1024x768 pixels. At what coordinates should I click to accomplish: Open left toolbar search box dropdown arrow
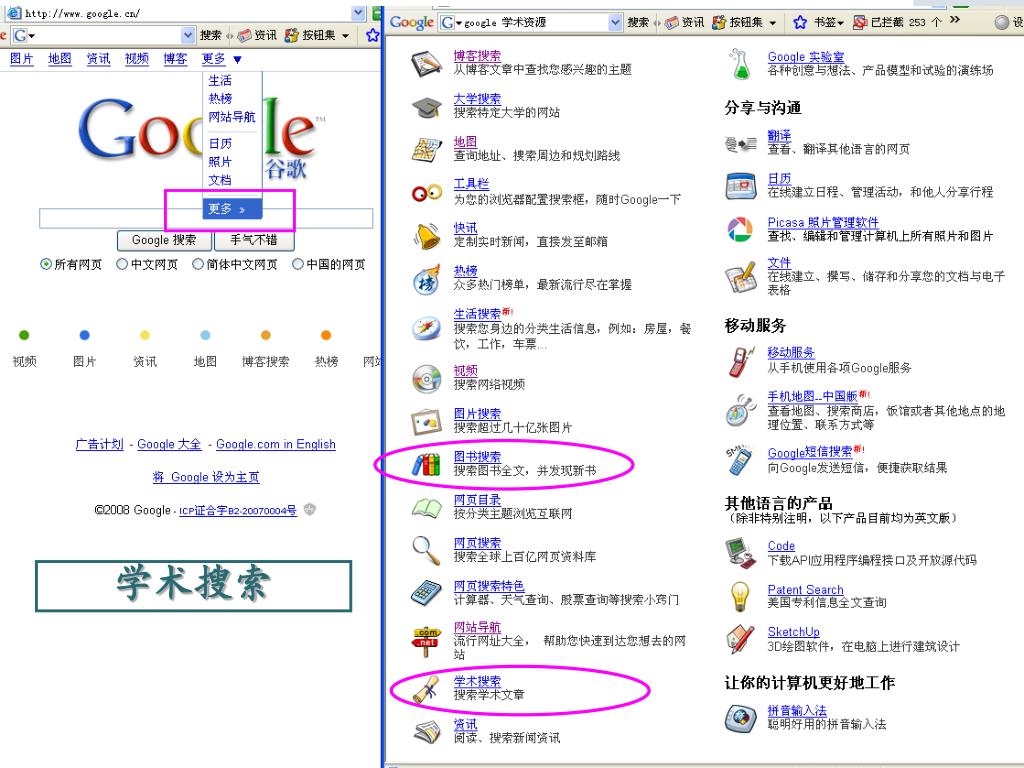click(188, 35)
